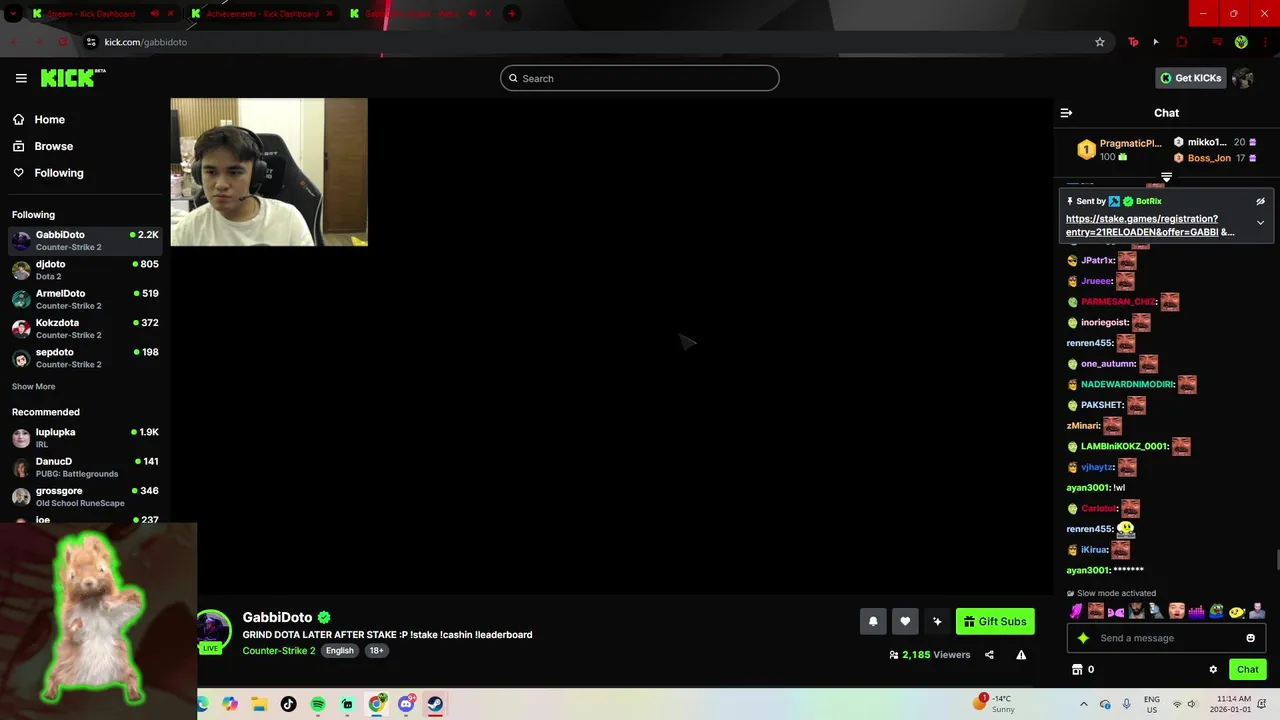The width and height of the screenshot is (1280, 720).
Task: Click JPatr1x username in chat
Action: (1097, 260)
